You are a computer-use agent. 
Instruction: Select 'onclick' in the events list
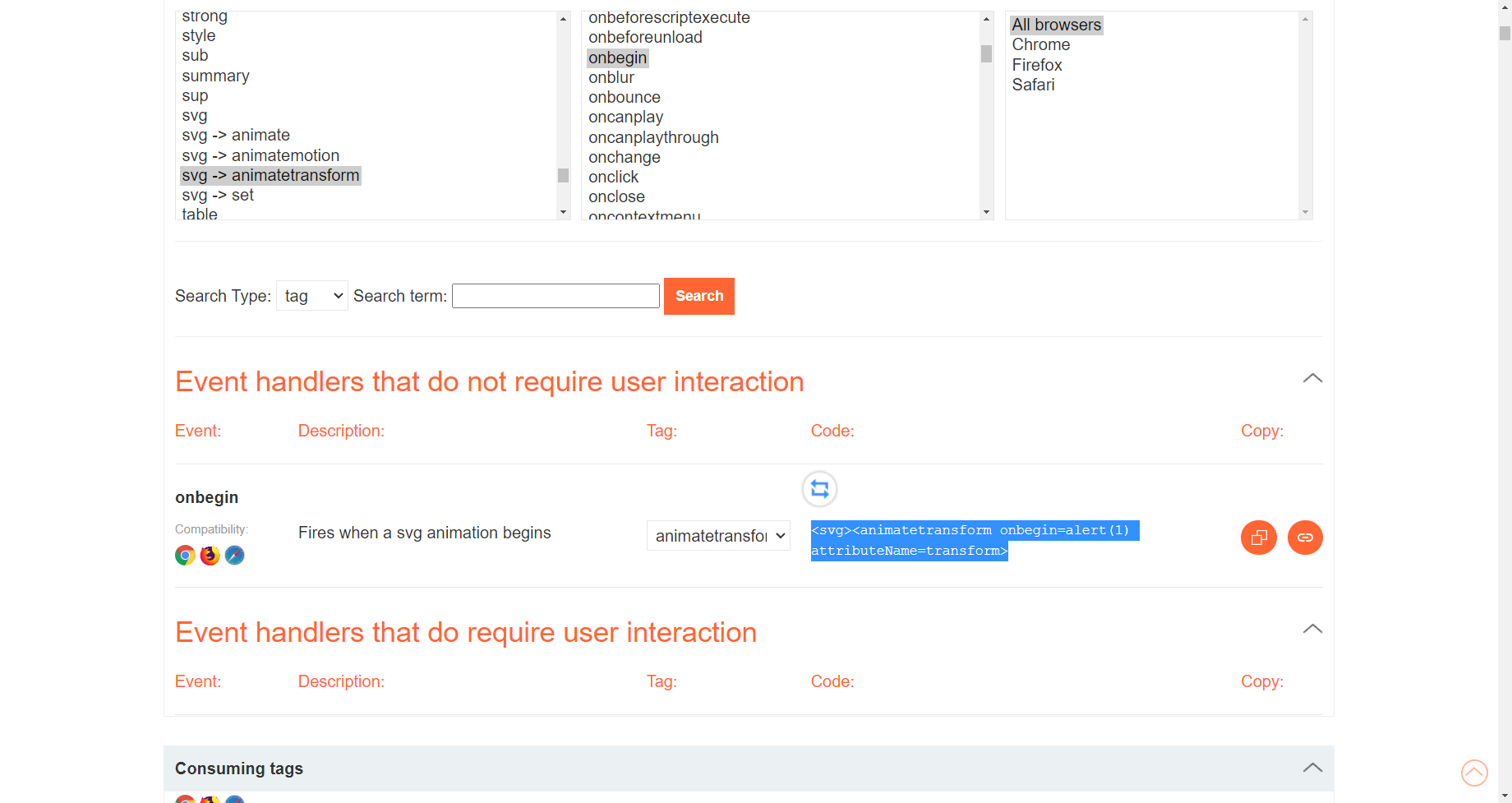[x=613, y=177]
